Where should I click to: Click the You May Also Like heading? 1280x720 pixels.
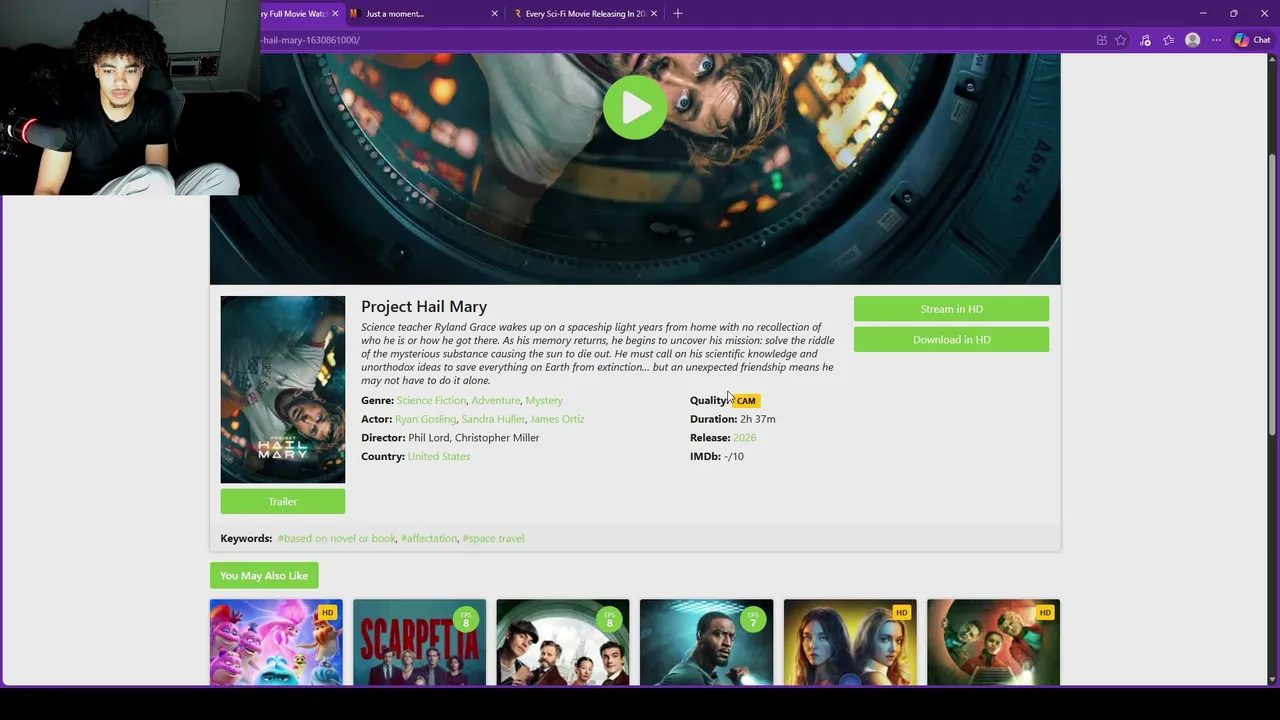[x=264, y=576]
